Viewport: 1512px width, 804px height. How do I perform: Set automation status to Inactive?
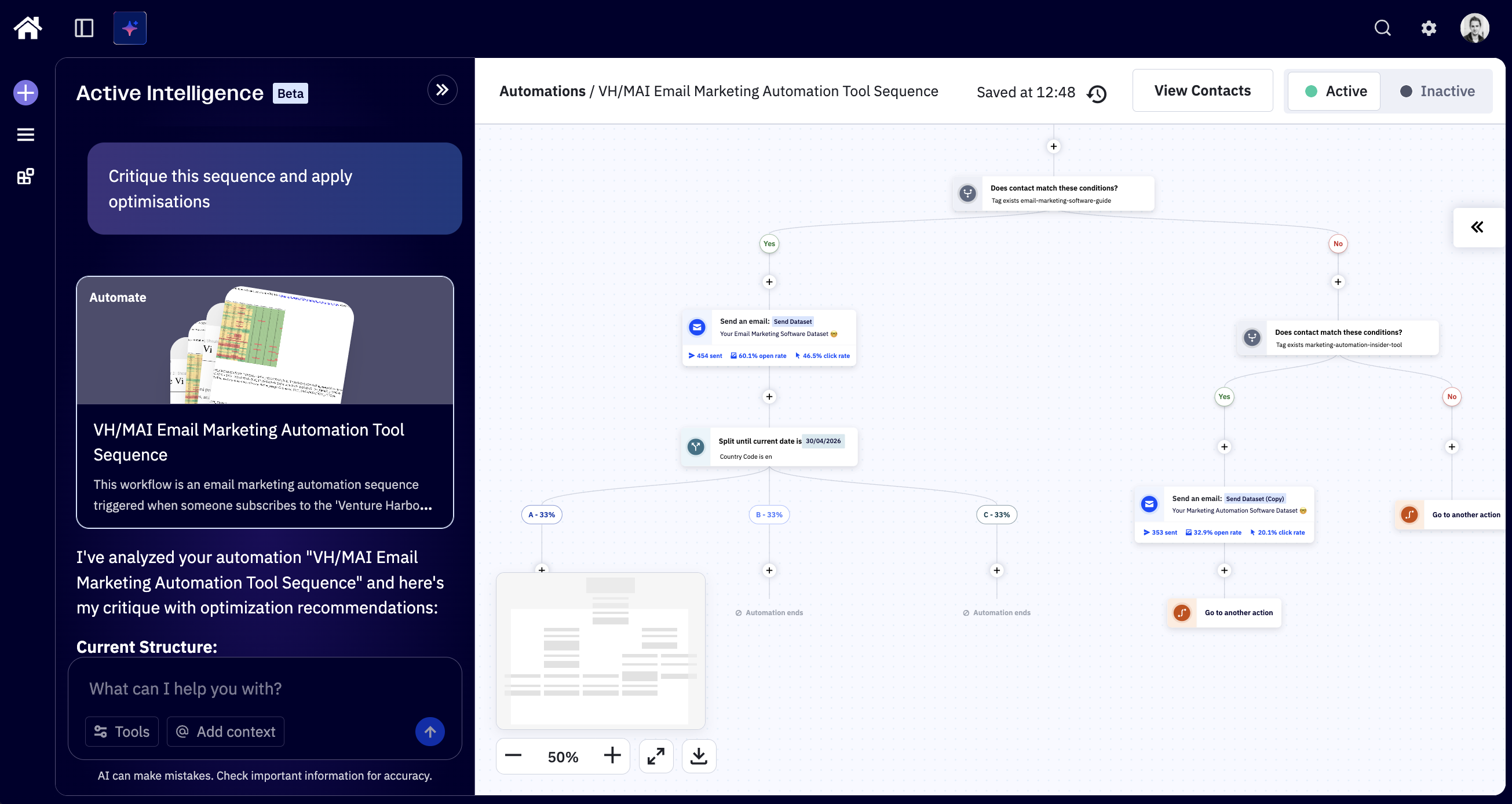(x=1437, y=91)
